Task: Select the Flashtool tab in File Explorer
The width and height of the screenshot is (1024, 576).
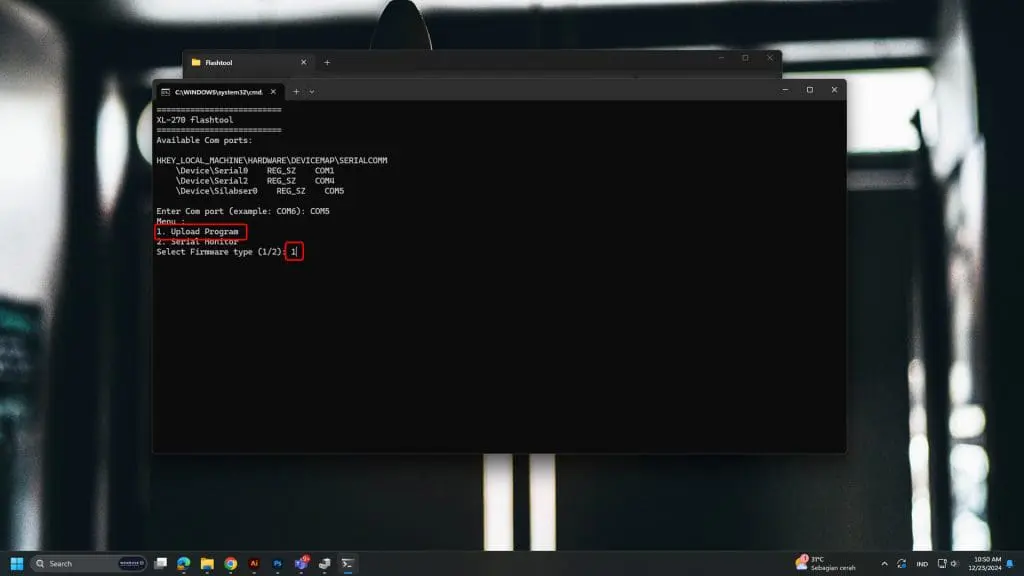Action: tap(240, 62)
